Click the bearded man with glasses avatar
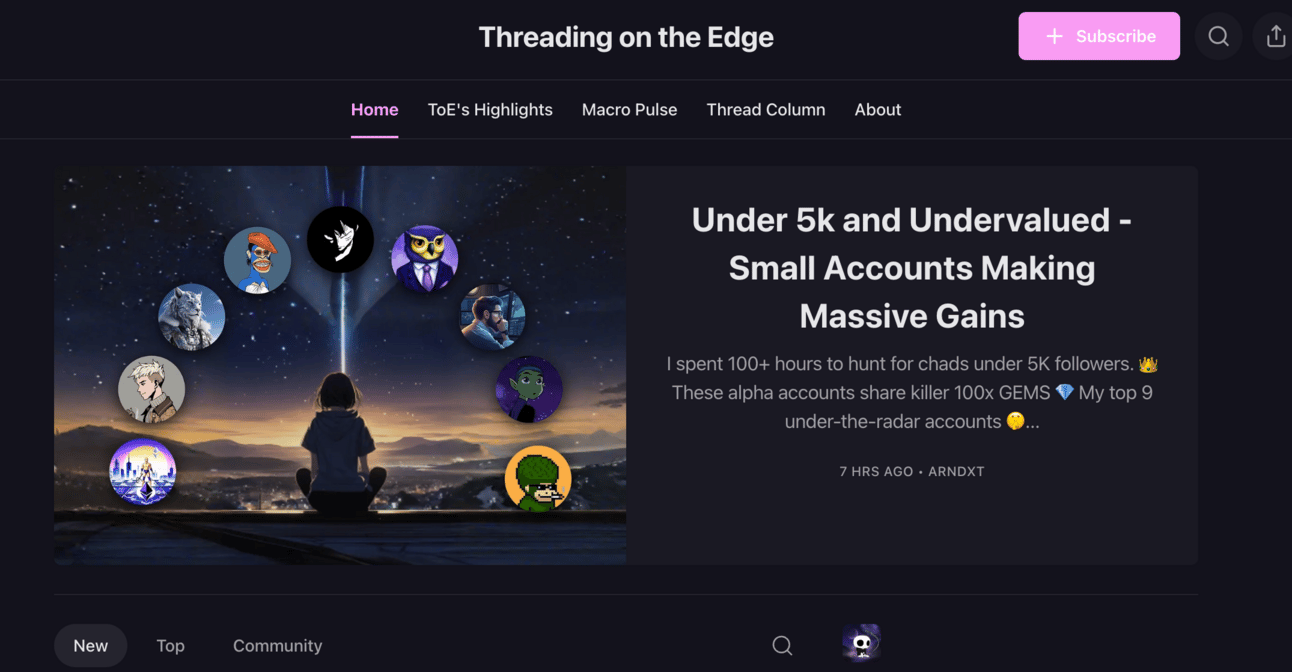The height and width of the screenshot is (672, 1292). [492, 317]
